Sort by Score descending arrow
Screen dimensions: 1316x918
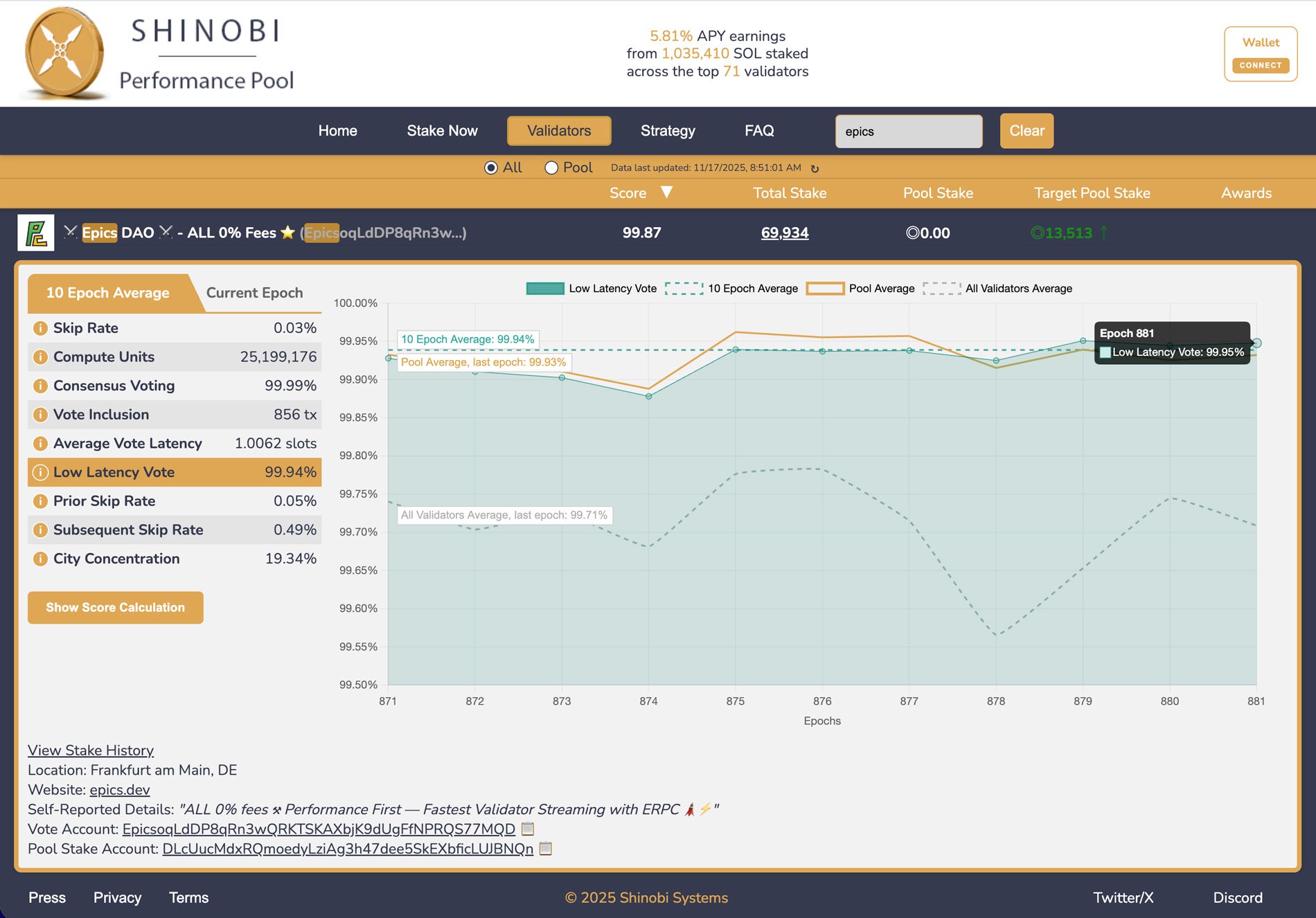pyautogui.click(x=666, y=192)
